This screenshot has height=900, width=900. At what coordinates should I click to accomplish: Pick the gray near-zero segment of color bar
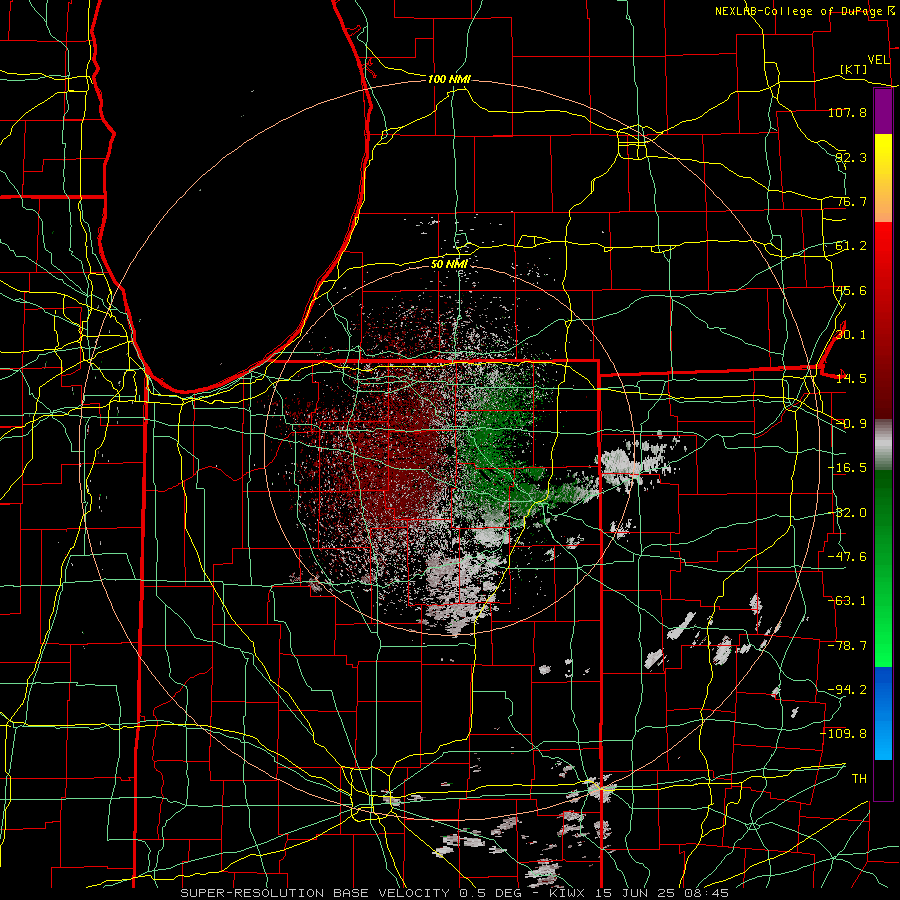coord(883,444)
